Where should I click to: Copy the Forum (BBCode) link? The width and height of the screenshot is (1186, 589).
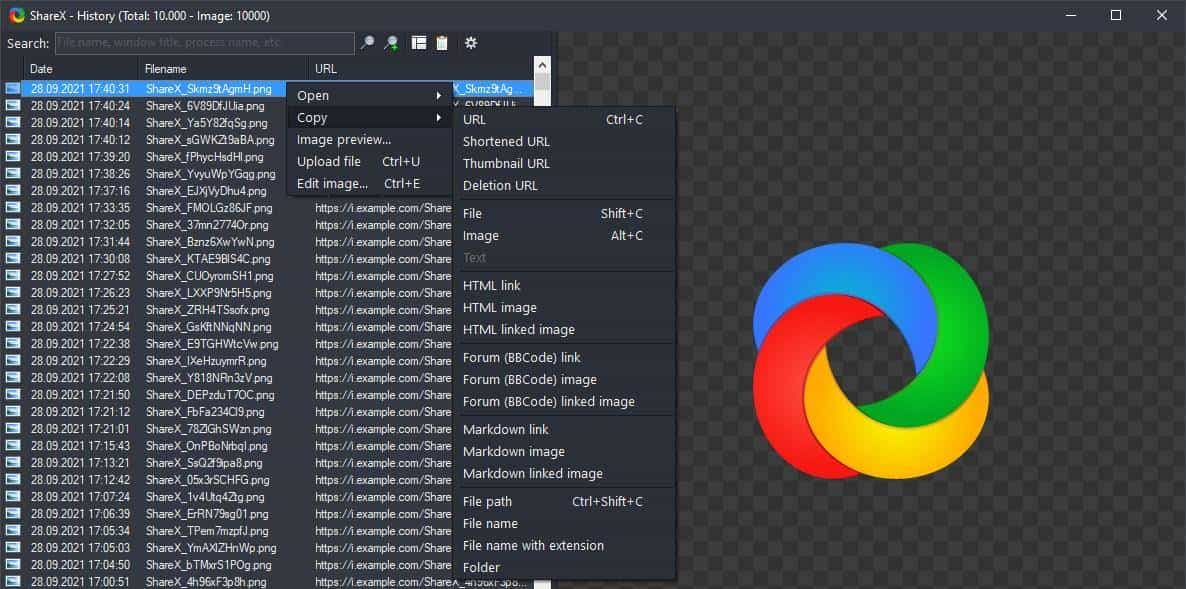521,358
